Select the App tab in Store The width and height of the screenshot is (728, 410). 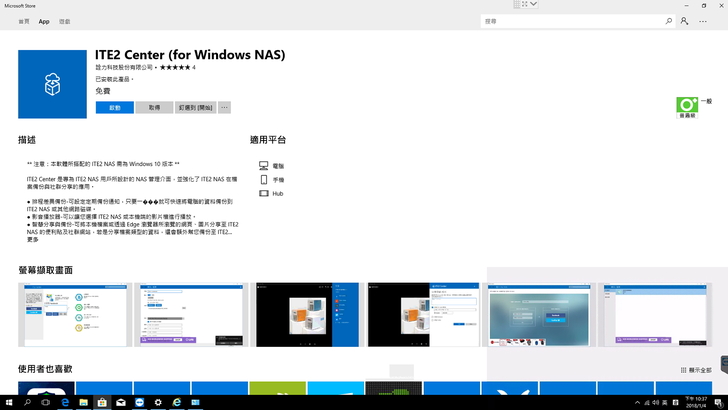44,21
